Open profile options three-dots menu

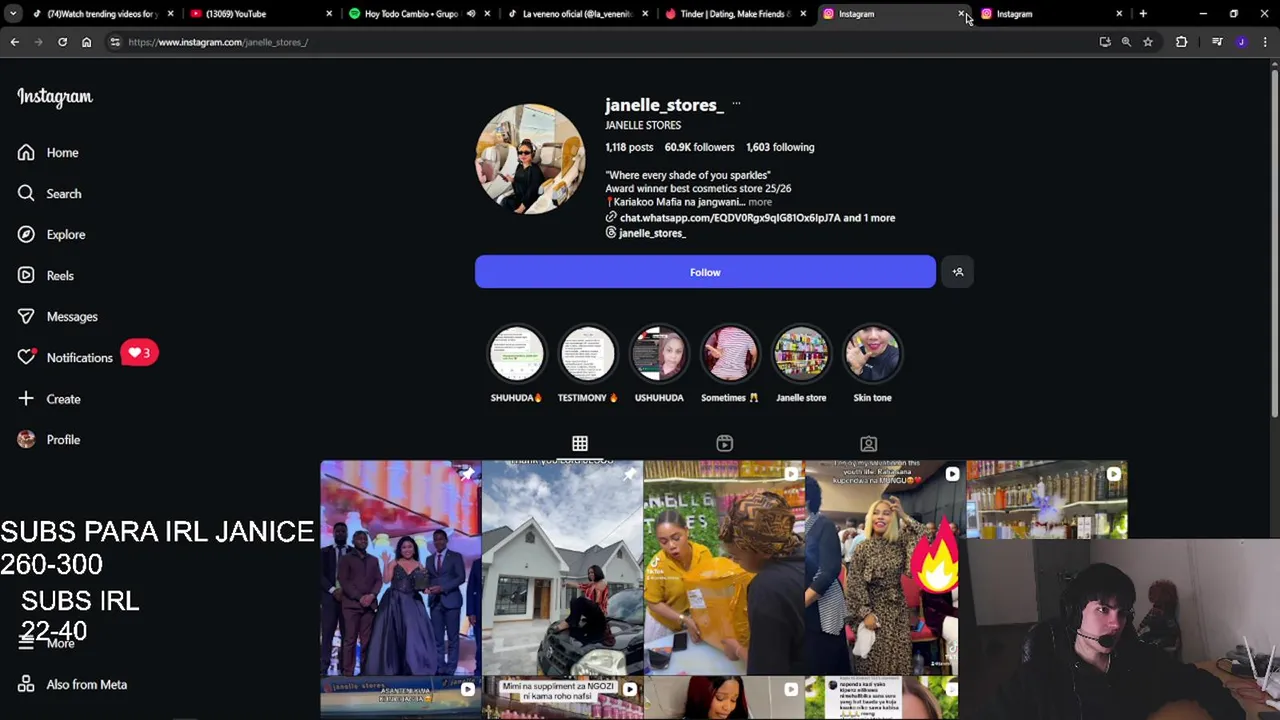click(736, 104)
